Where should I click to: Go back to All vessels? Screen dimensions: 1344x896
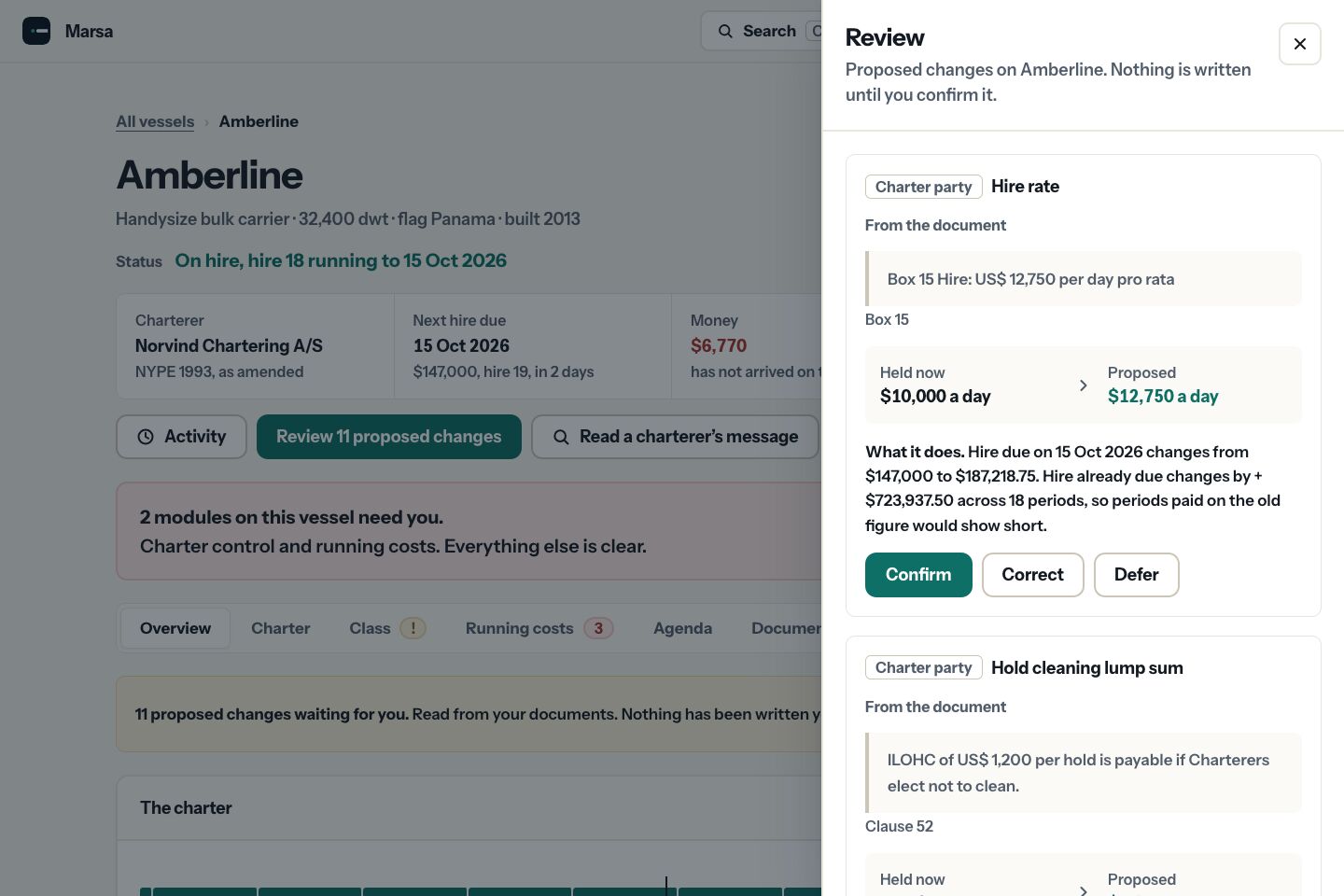click(x=155, y=121)
